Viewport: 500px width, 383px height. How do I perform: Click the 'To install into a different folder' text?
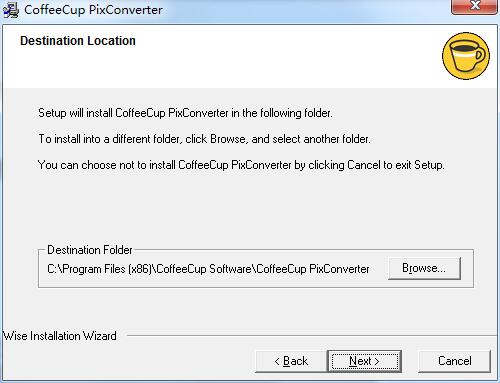[x=204, y=139]
